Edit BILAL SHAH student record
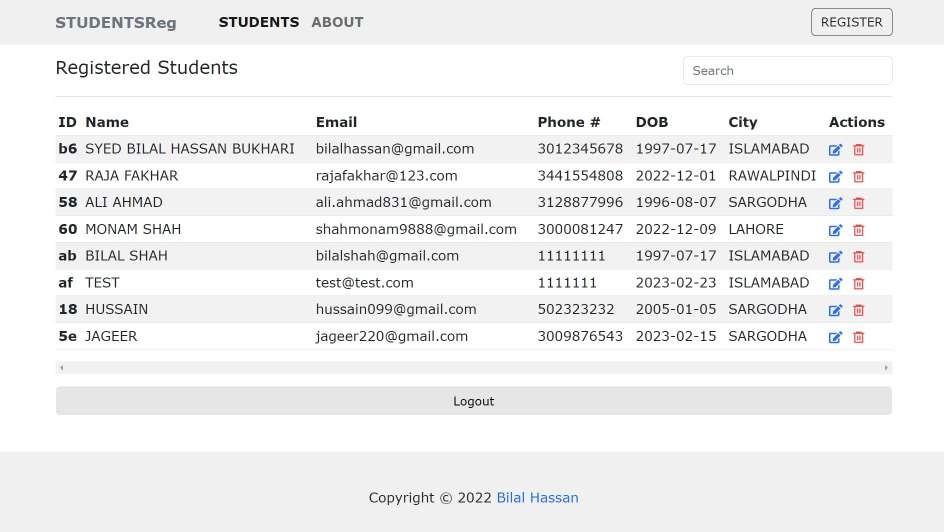The height and width of the screenshot is (532, 944). pos(835,257)
